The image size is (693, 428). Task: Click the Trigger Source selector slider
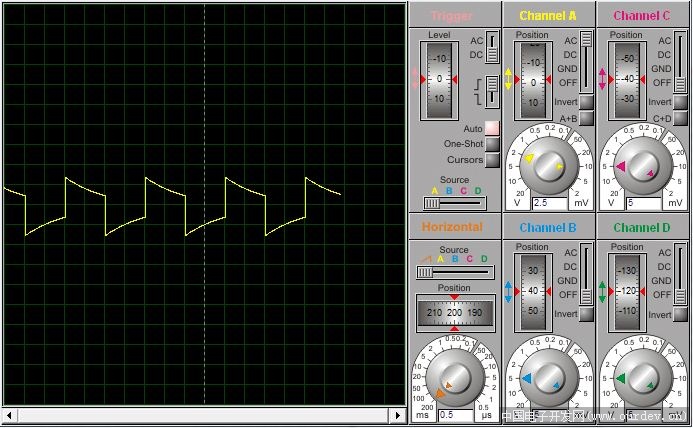point(455,203)
